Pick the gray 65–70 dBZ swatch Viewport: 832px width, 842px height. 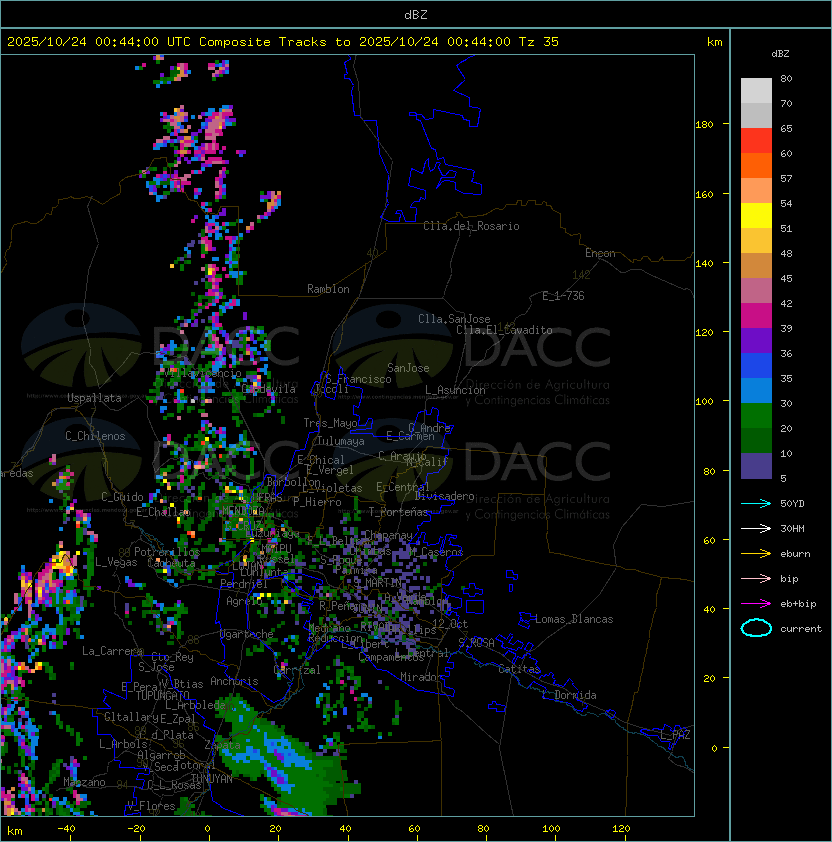click(756, 115)
